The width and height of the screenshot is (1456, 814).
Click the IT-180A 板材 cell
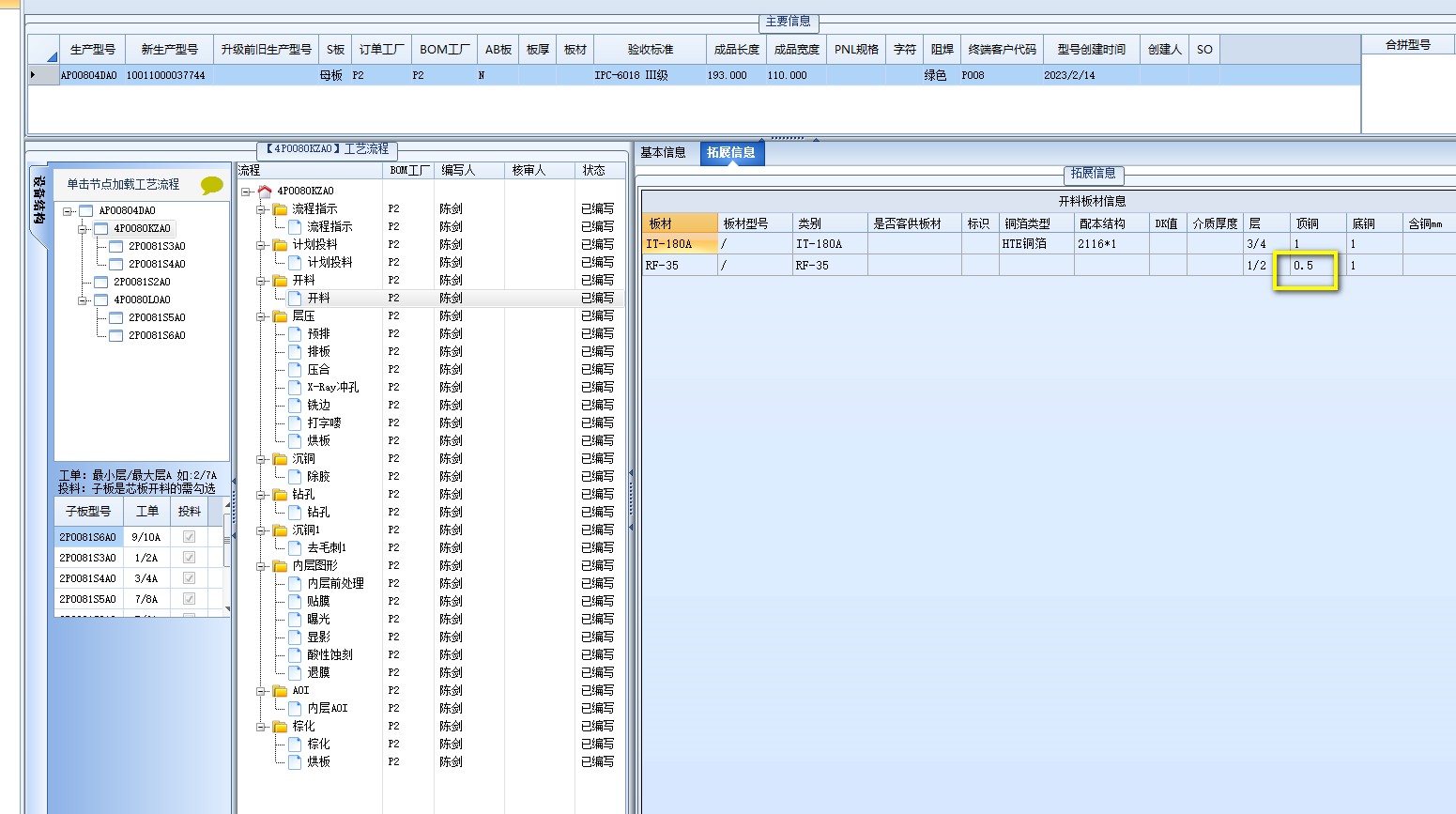[680, 244]
